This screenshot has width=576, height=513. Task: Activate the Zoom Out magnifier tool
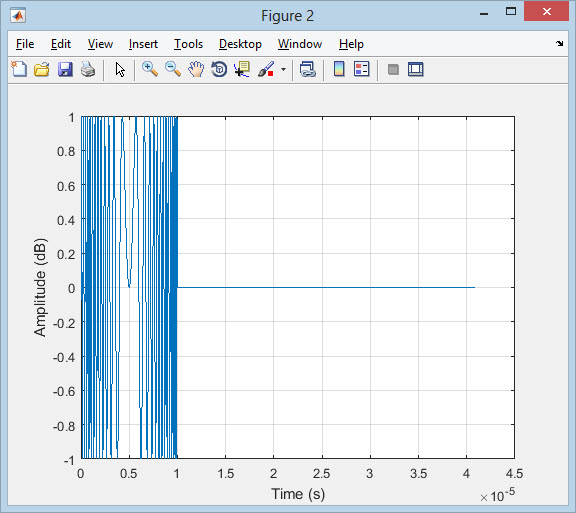[x=173, y=69]
